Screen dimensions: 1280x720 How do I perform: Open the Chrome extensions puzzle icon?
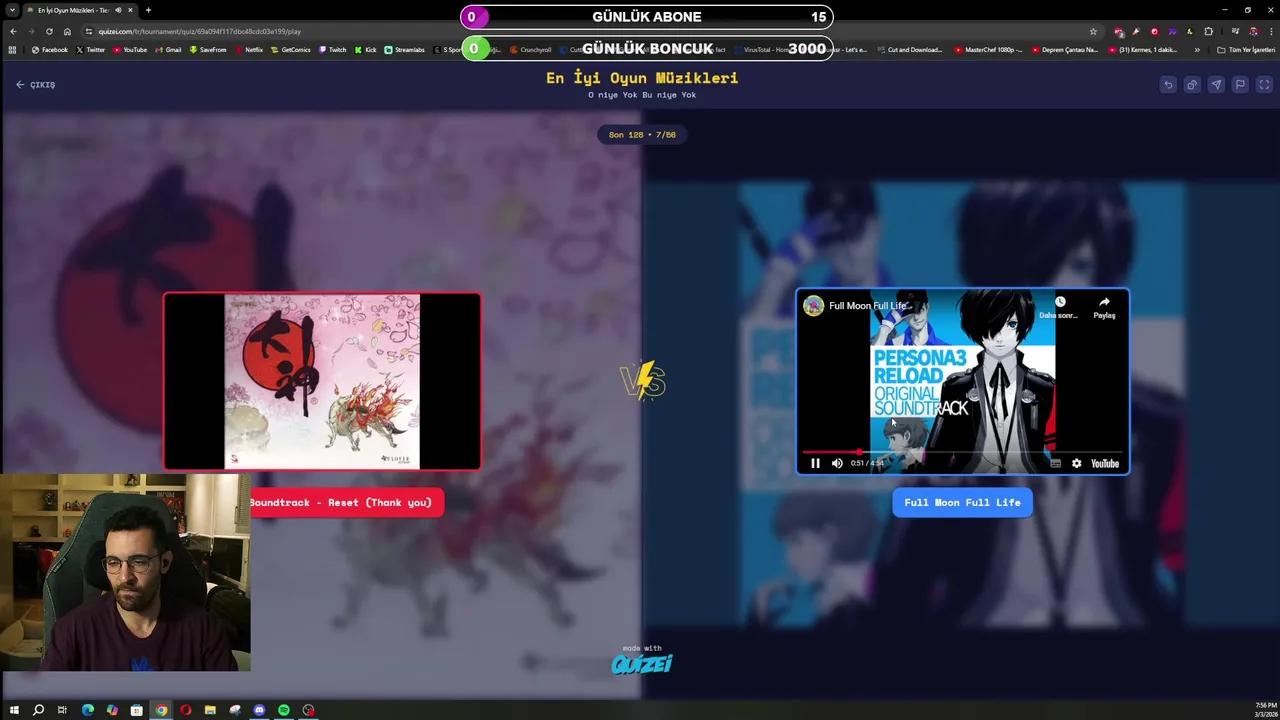tap(1208, 31)
